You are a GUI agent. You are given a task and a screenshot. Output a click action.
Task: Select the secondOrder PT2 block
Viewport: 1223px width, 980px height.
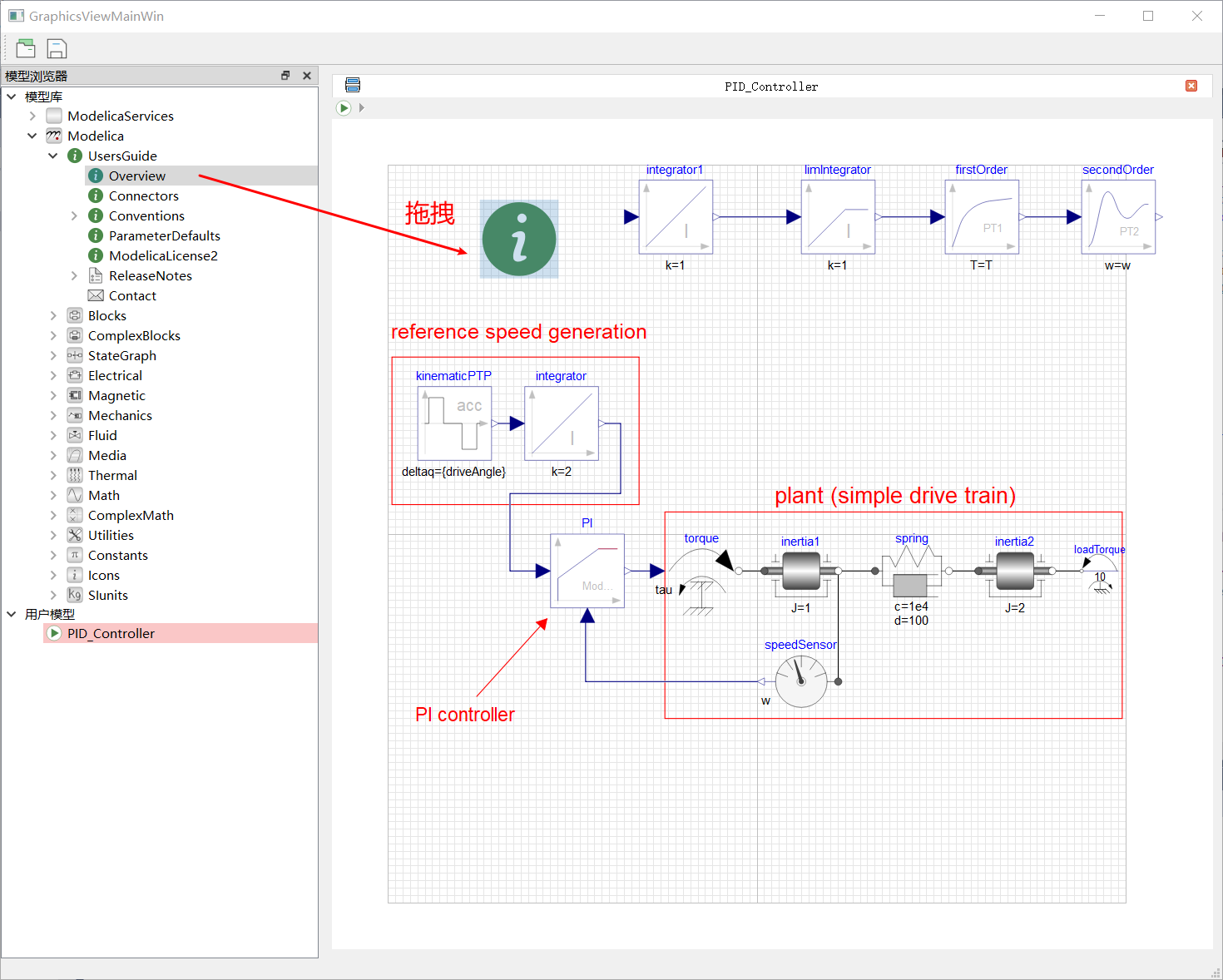tap(1118, 217)
